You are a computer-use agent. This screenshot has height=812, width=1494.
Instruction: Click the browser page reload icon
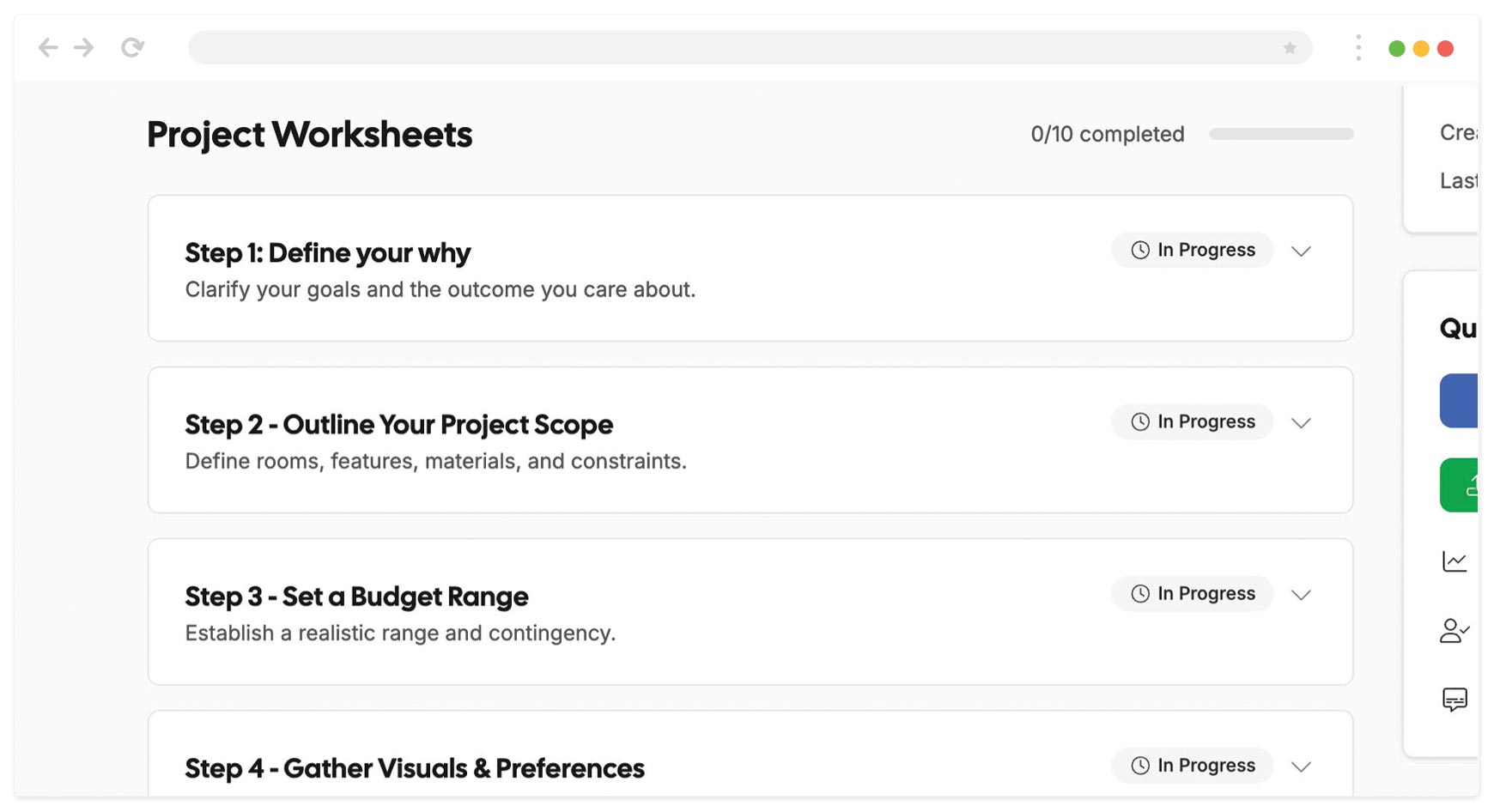tap(133, 47)
